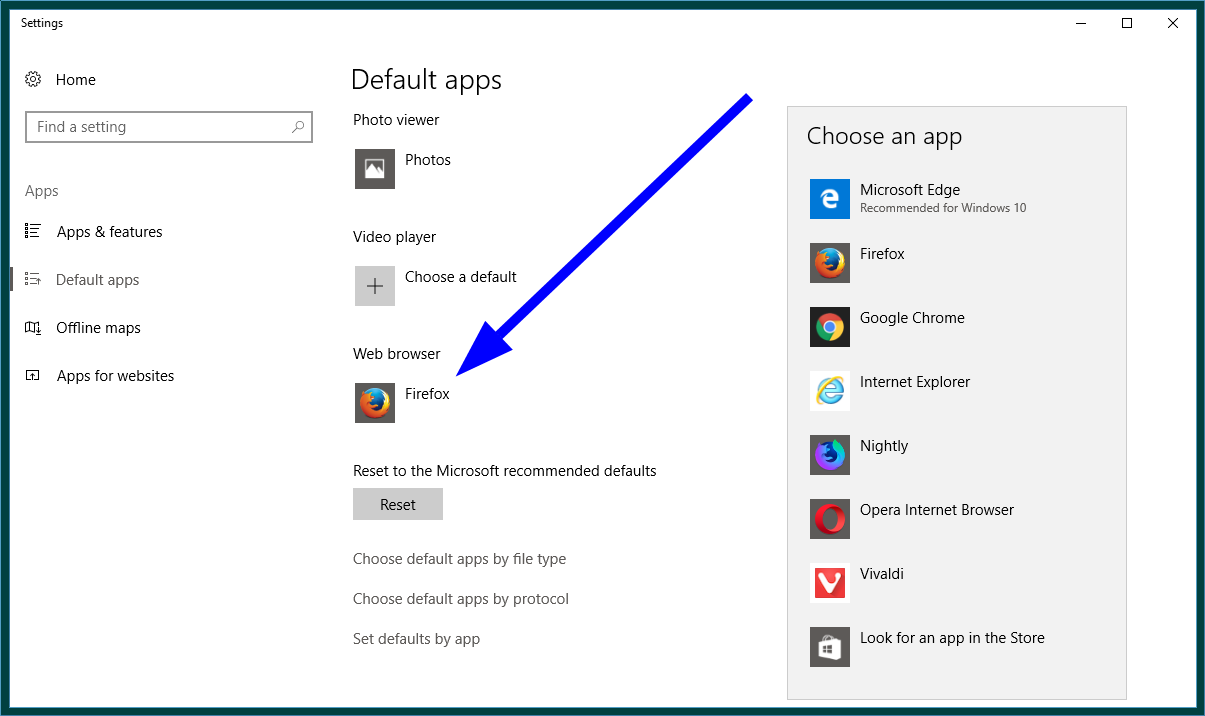
Task: Select the Google Chrome icon
Action: click(830, 327)
